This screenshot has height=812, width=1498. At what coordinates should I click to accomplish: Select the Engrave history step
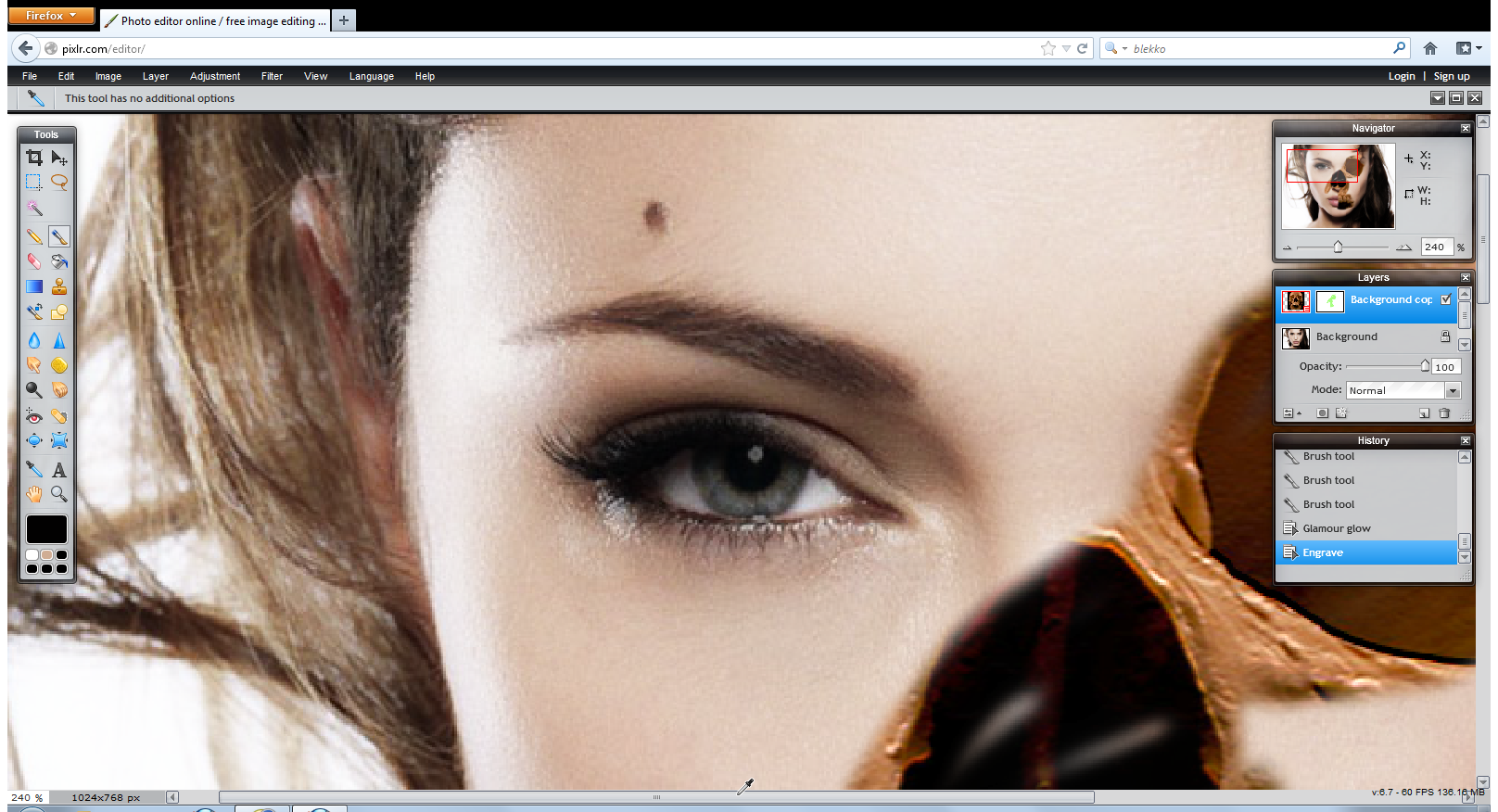tap(1366, 552)
